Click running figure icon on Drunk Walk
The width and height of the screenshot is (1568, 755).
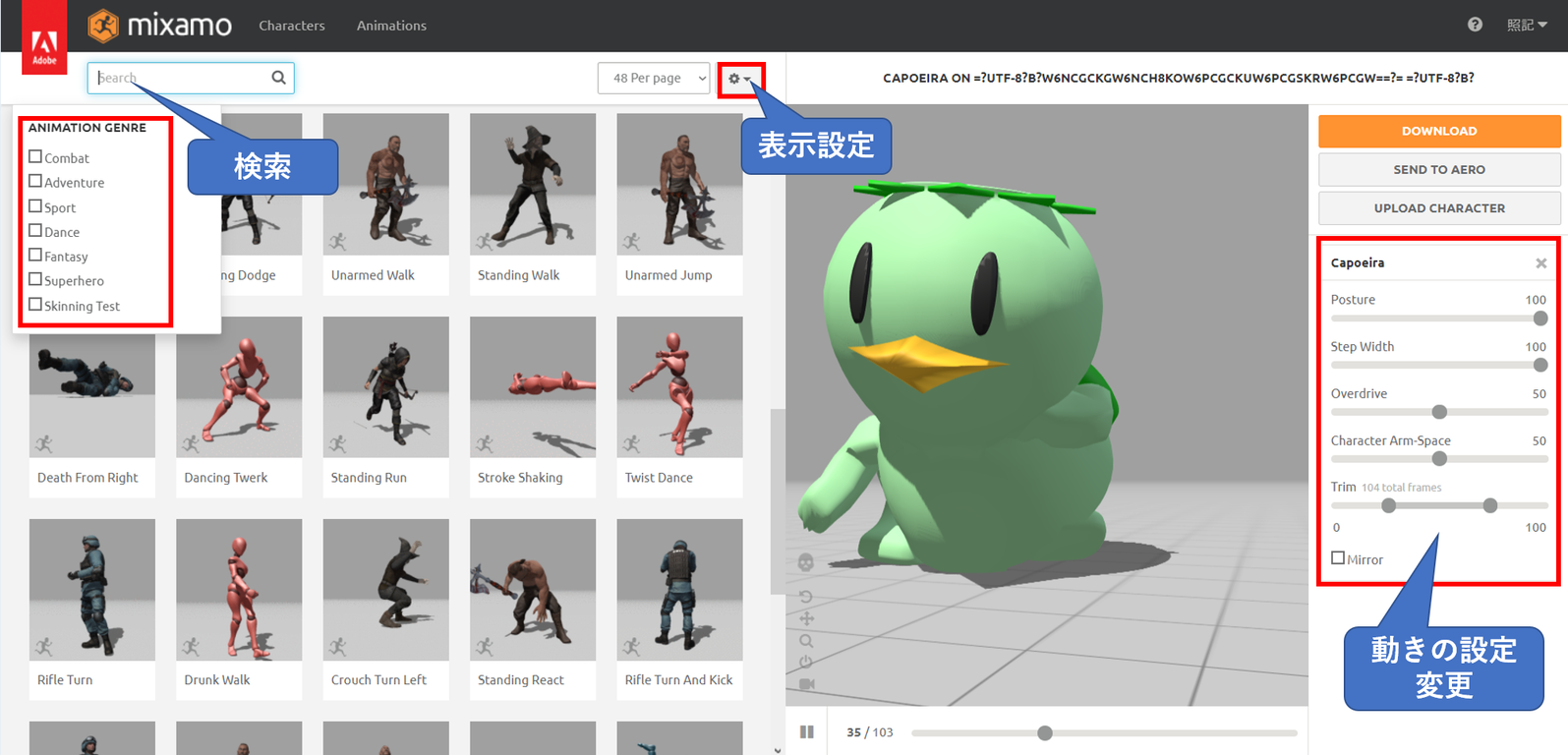click(x=191, y=646)
